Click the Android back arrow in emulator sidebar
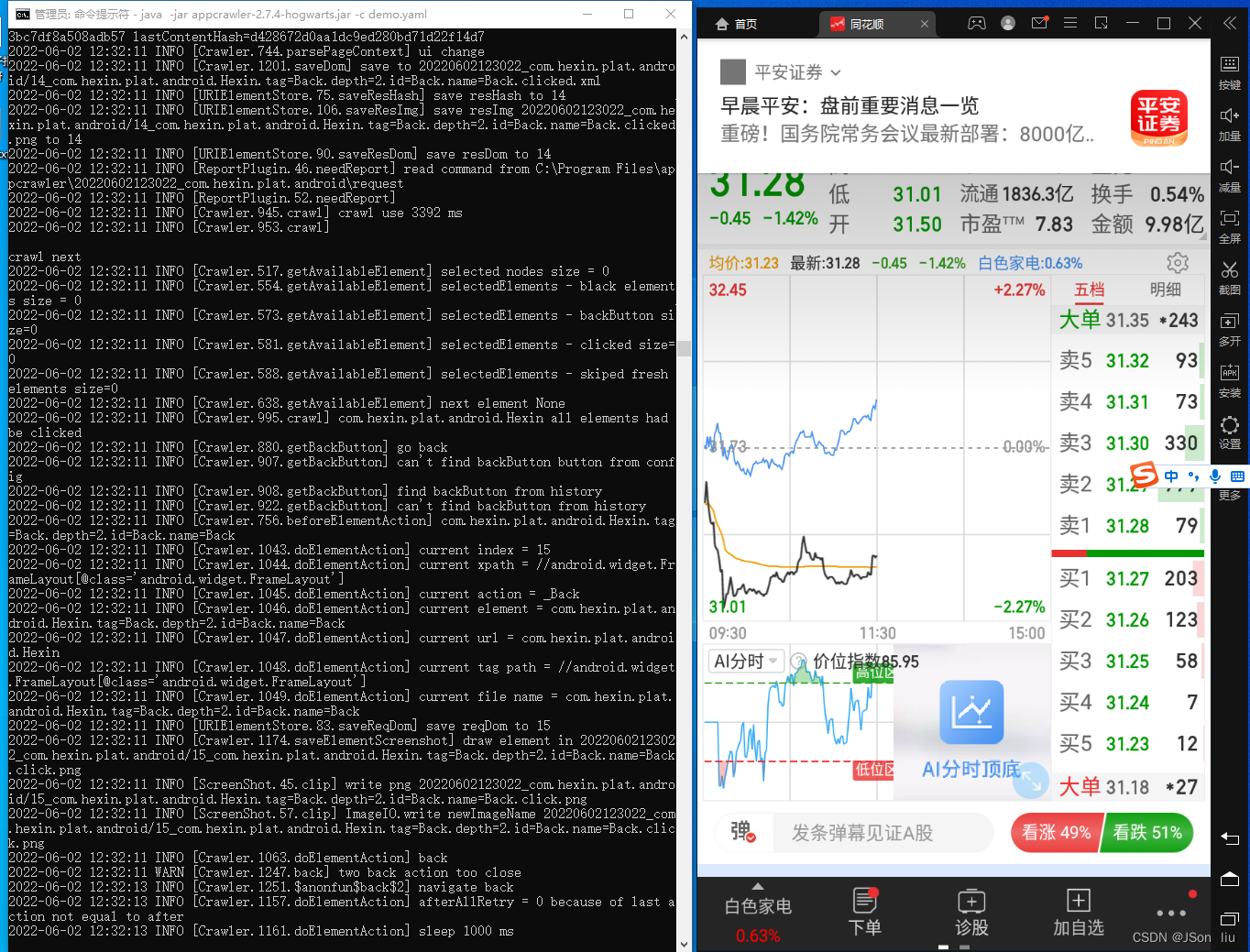 1230,837
